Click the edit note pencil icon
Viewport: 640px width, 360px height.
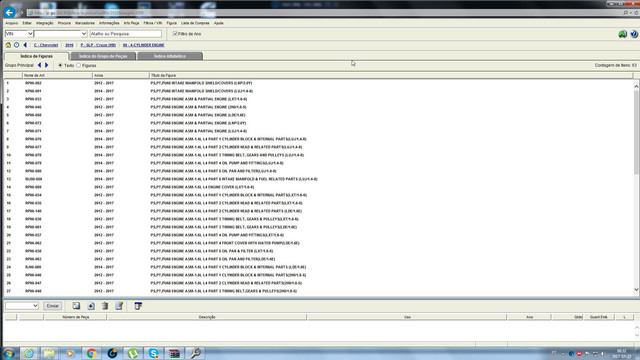point(119,306)
